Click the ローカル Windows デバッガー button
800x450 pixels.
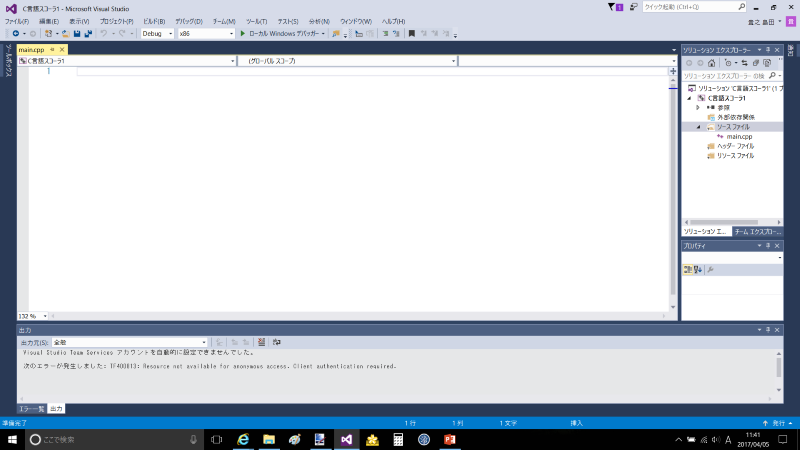coord(282,34)
